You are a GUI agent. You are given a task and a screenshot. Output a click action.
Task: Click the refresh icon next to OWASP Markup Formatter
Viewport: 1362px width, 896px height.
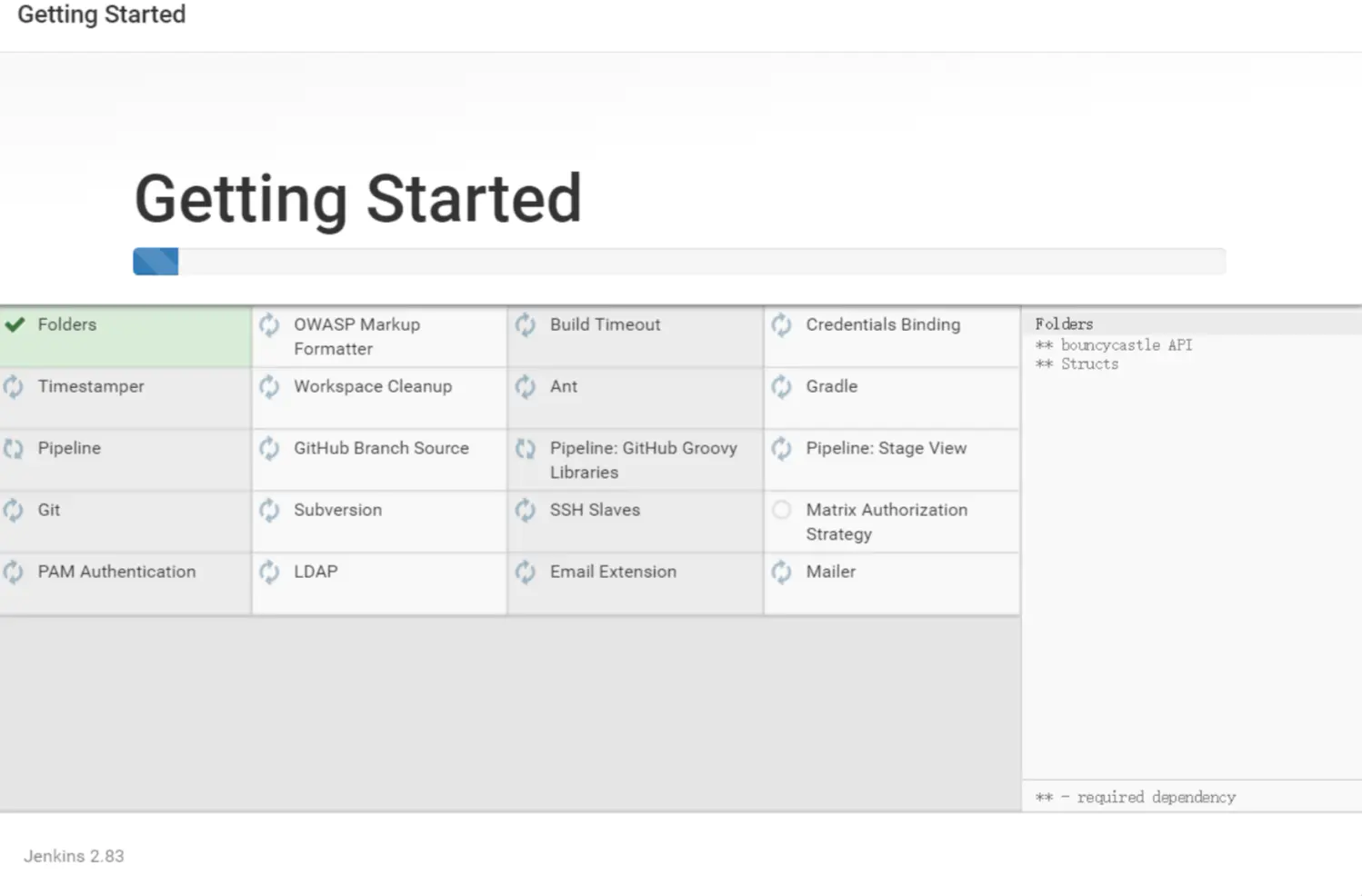click(x=269, y=324)
